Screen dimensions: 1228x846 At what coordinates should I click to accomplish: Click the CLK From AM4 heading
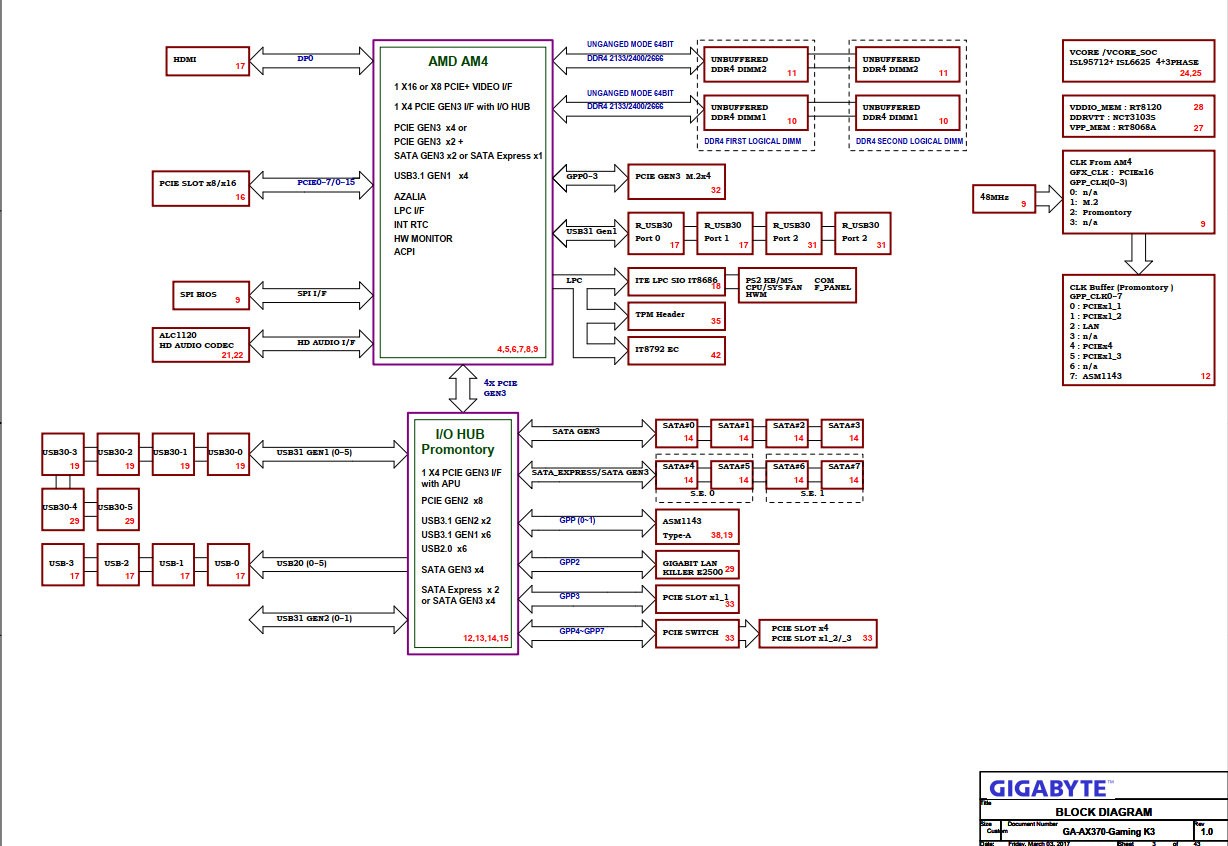click(1100, 162)
